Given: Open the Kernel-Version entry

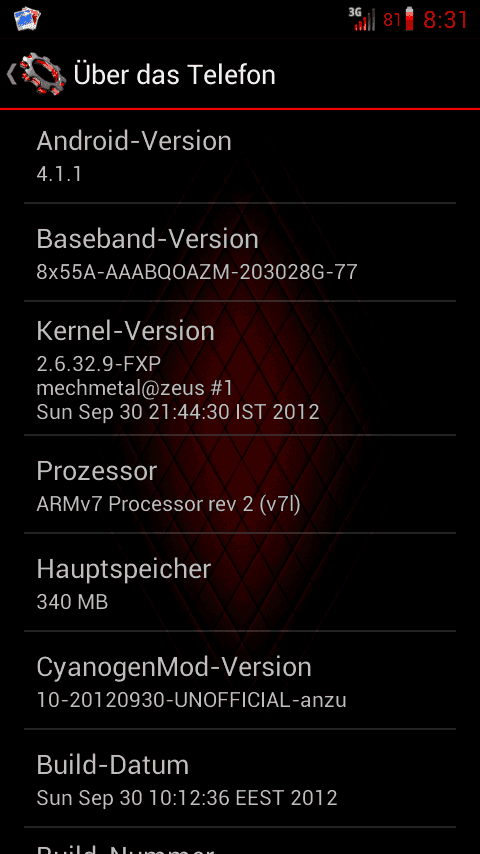Looking at the screenshot, I should (x=240, y=368).
